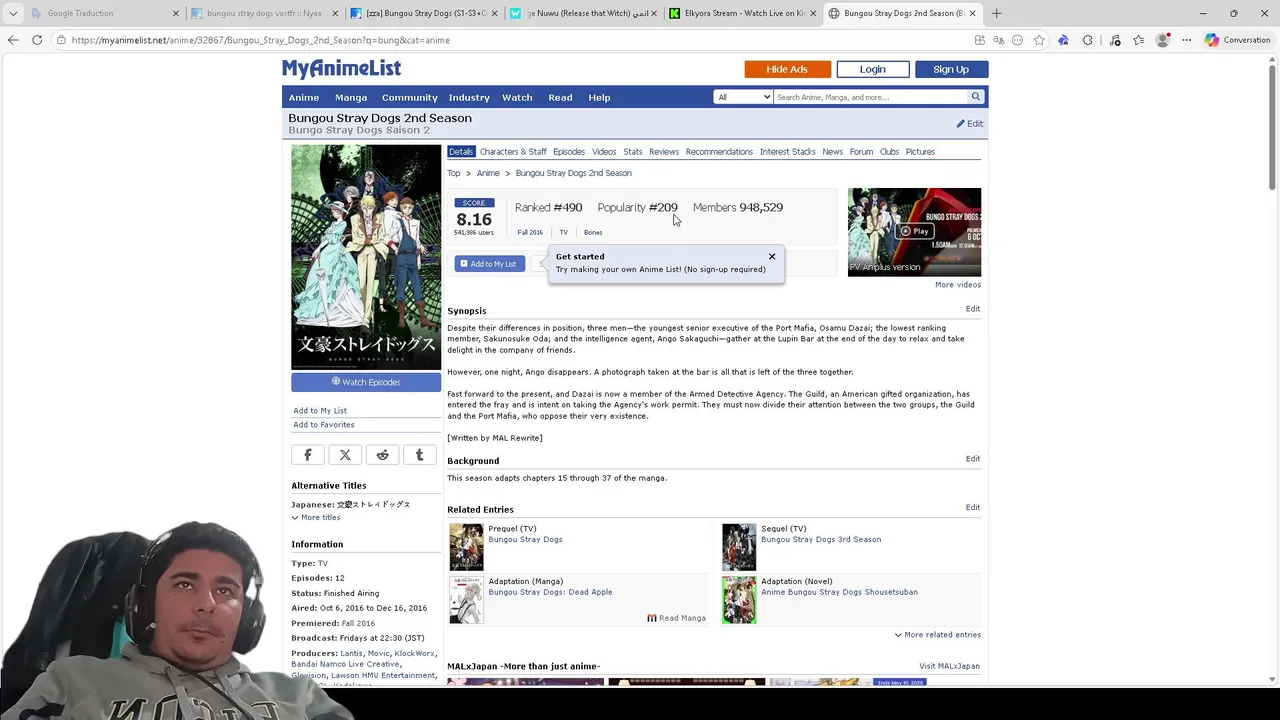This screenshot has height=720, width=1280.
Task: Open the Manga navigation menu
Action: tap(351, 97)
